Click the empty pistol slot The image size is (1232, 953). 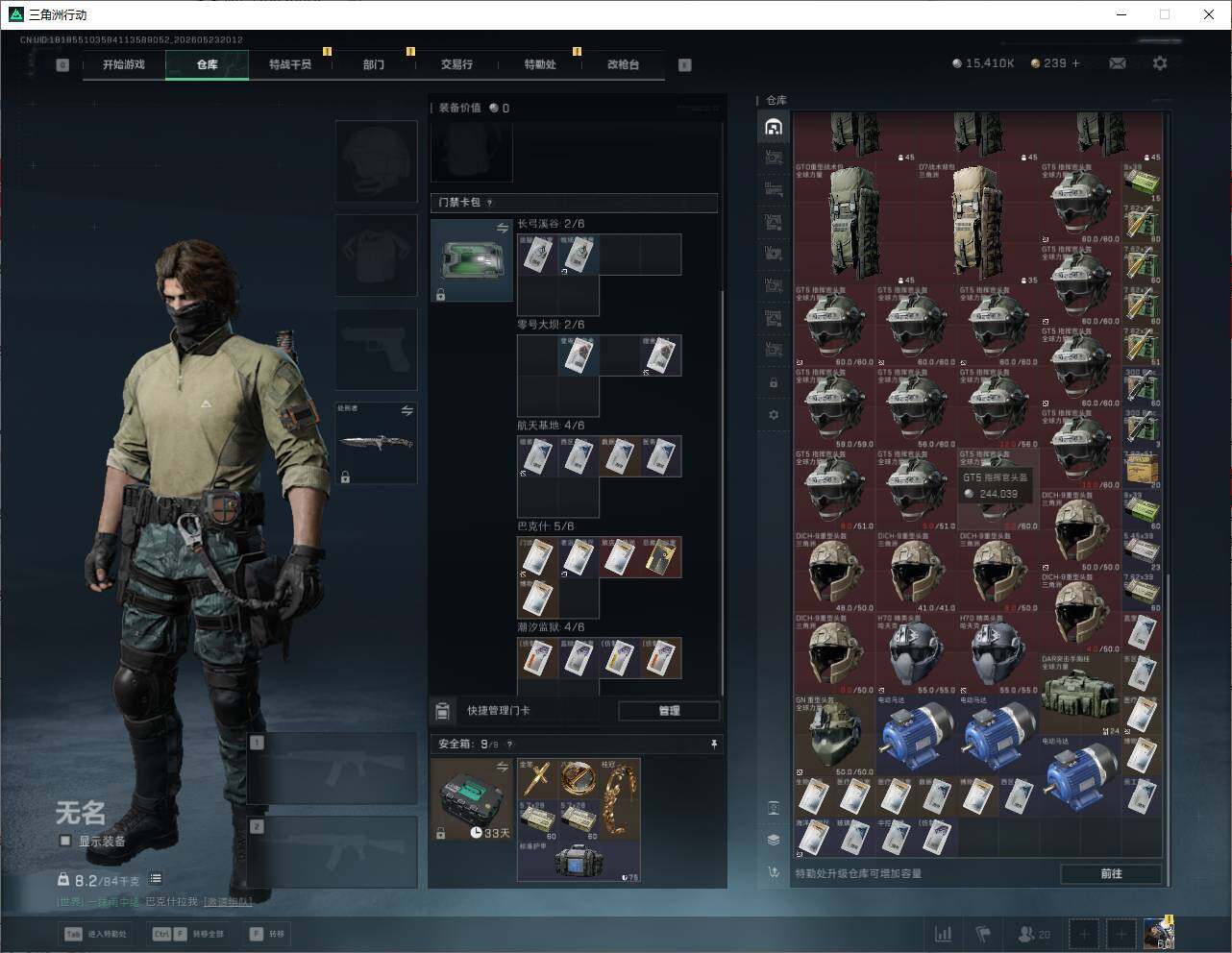(376, 349)
